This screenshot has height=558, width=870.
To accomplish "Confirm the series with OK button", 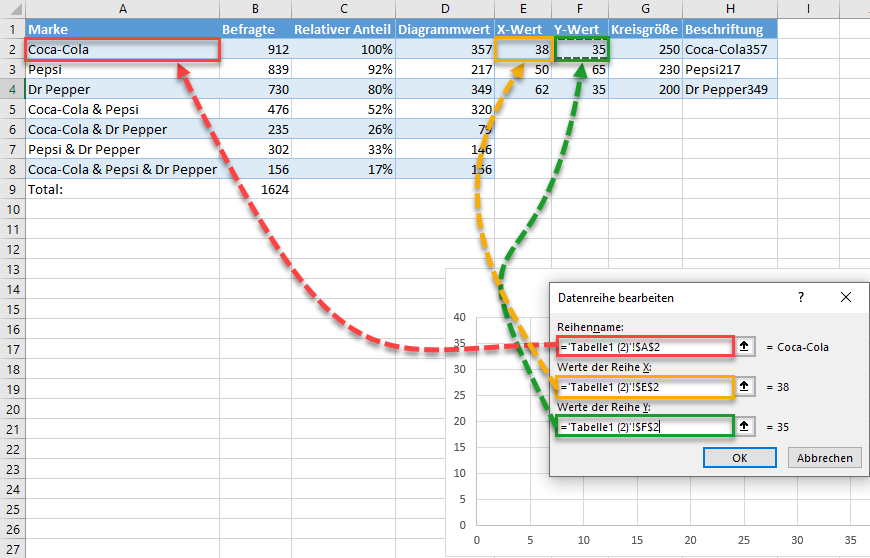I will pyautogui.click(x=740, y=458).
